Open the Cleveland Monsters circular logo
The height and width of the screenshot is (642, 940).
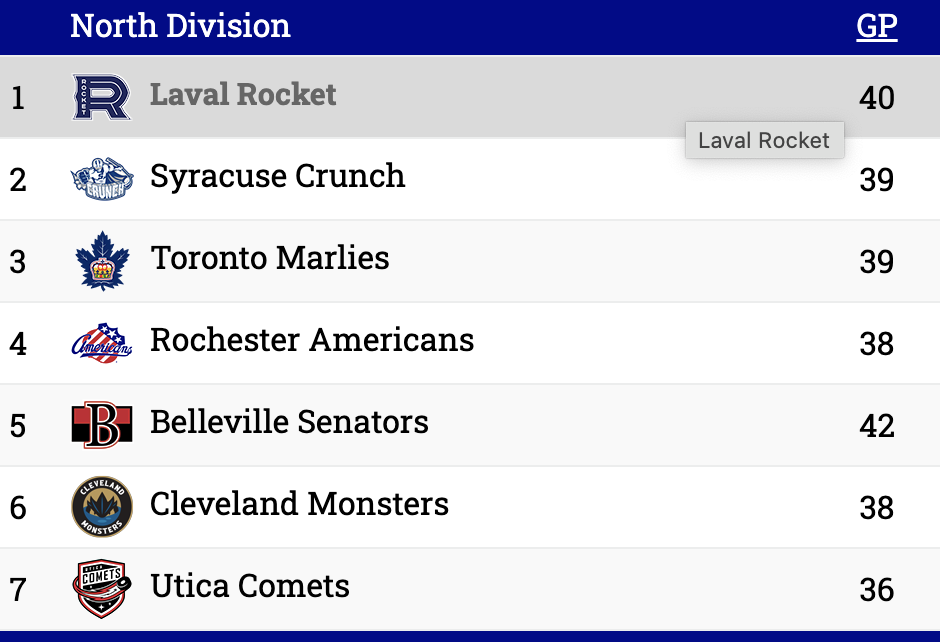pos(102,507)
